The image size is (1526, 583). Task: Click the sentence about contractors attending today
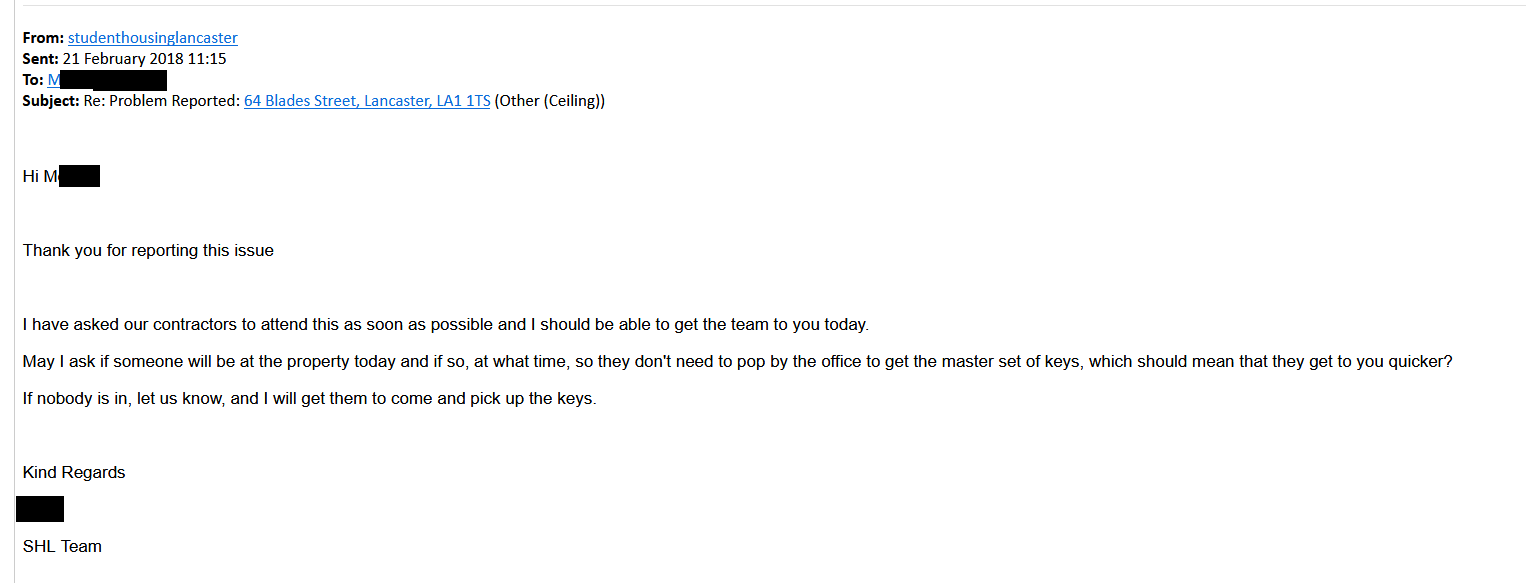pos(446,325)
